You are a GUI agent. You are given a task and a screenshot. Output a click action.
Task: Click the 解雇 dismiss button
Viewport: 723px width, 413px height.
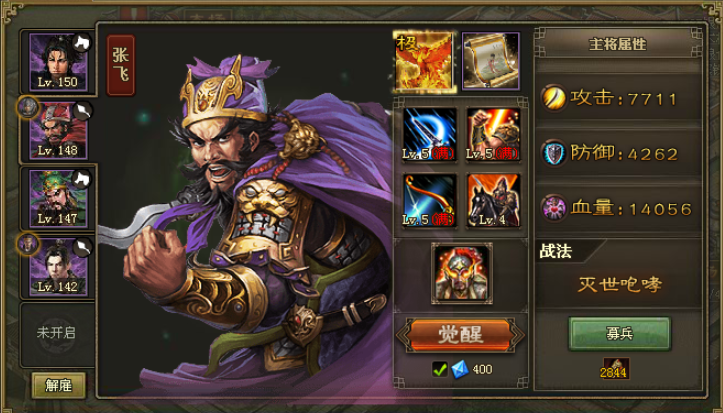coord(59,385)
